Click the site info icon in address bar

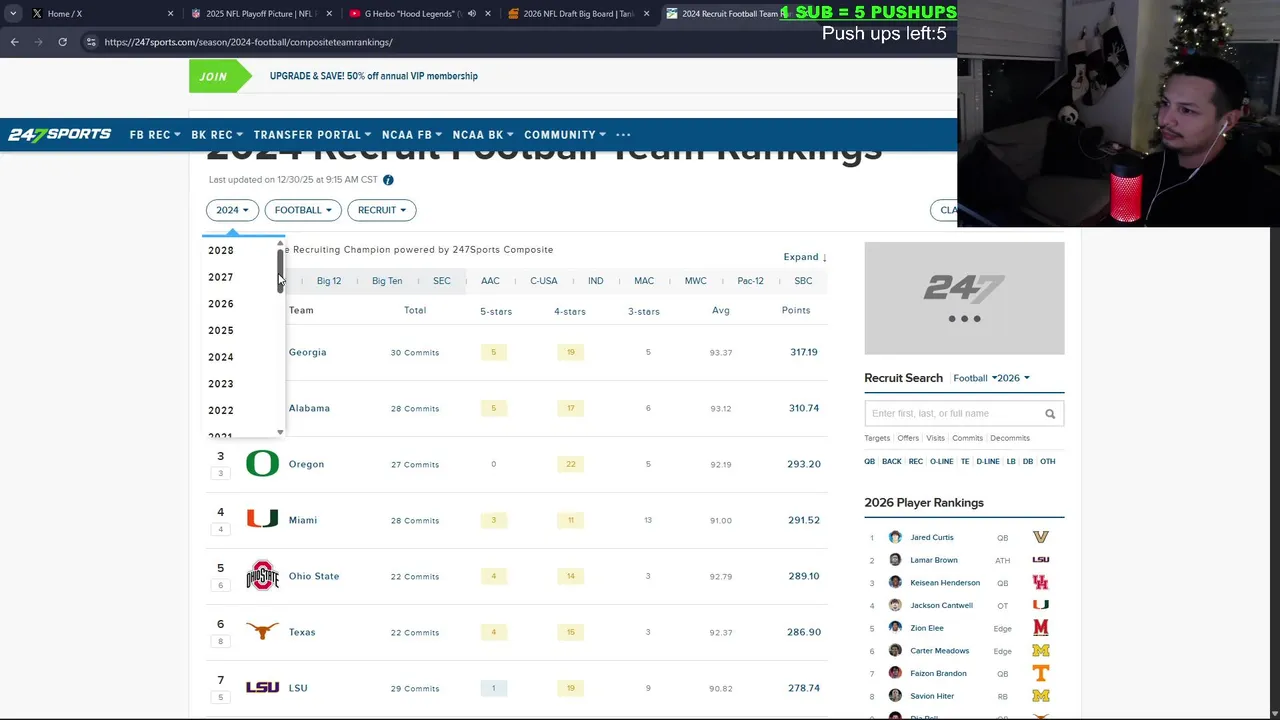pos(91,42)
